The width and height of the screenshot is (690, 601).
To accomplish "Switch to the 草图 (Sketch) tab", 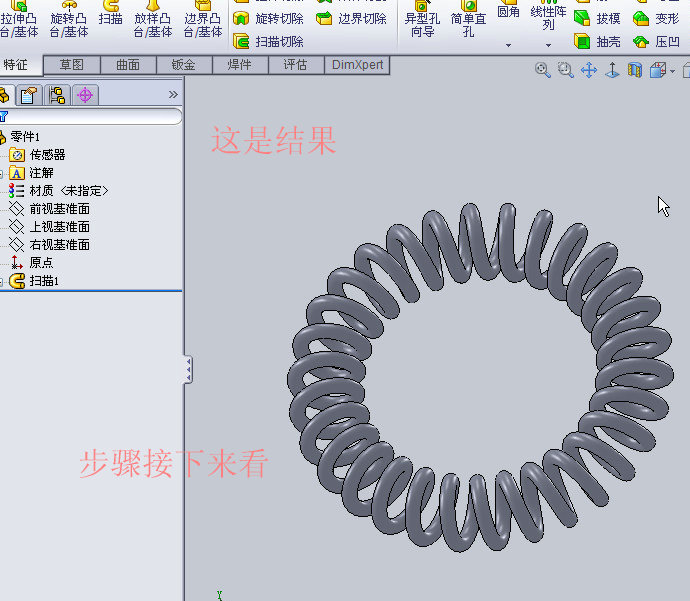I will tap(72, 65).
